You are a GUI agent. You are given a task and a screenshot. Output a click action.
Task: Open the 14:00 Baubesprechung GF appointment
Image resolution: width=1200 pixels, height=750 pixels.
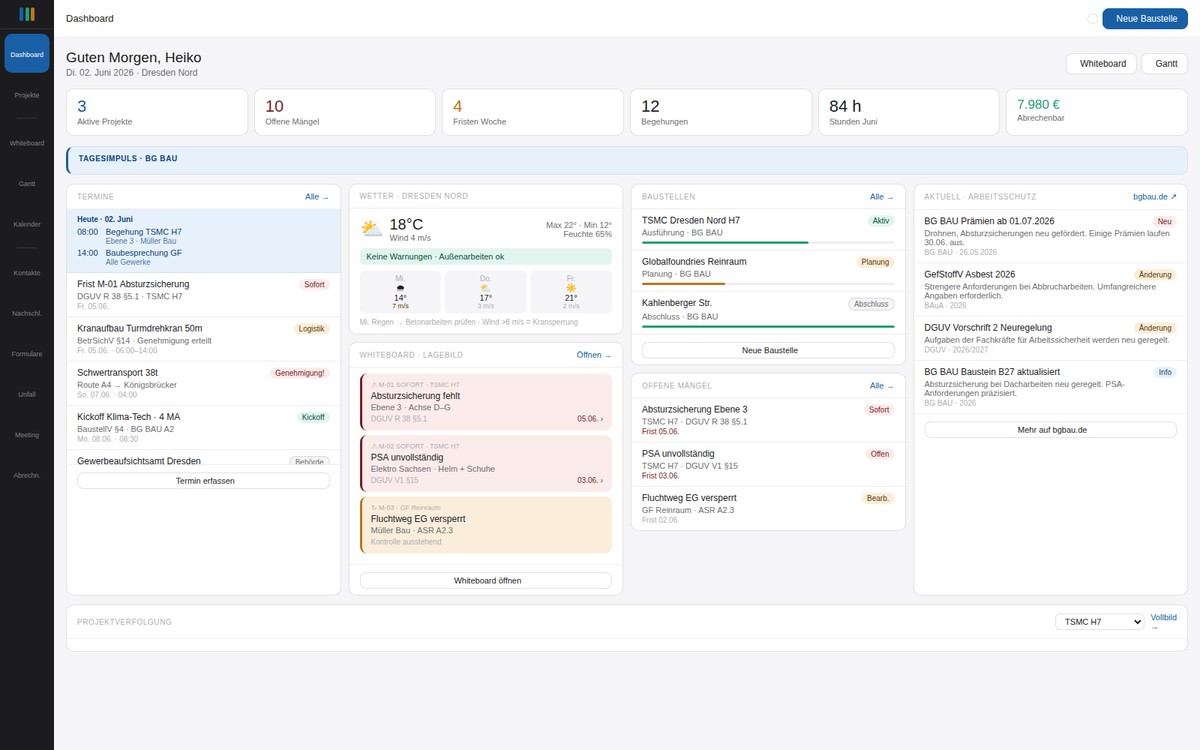pos(204,257)
